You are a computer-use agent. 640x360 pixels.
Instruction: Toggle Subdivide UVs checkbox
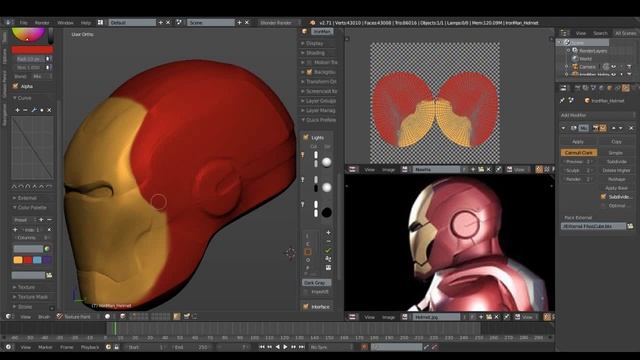click(x=603, y=197)
